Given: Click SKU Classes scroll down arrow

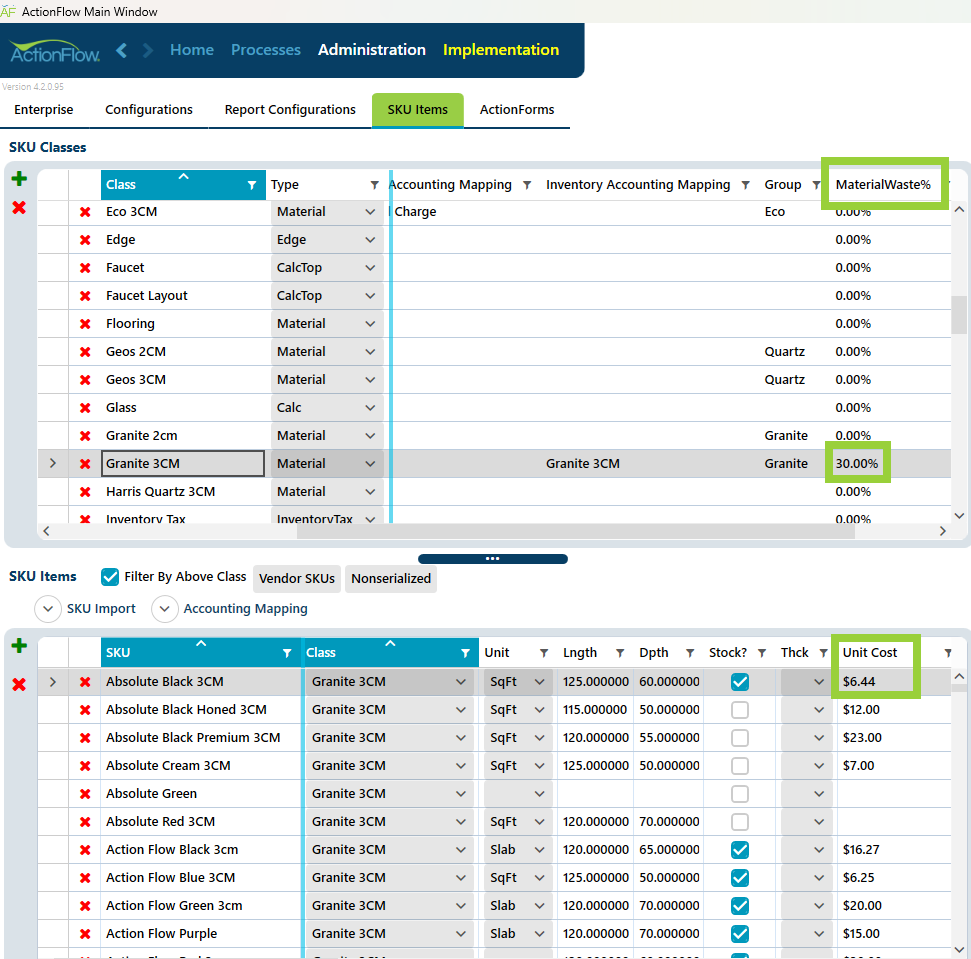Looking at the screenshot, I should point(959,516).
